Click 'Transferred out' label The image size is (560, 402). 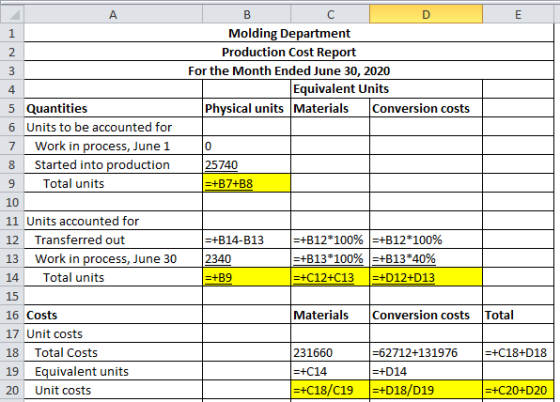point(113,240)
